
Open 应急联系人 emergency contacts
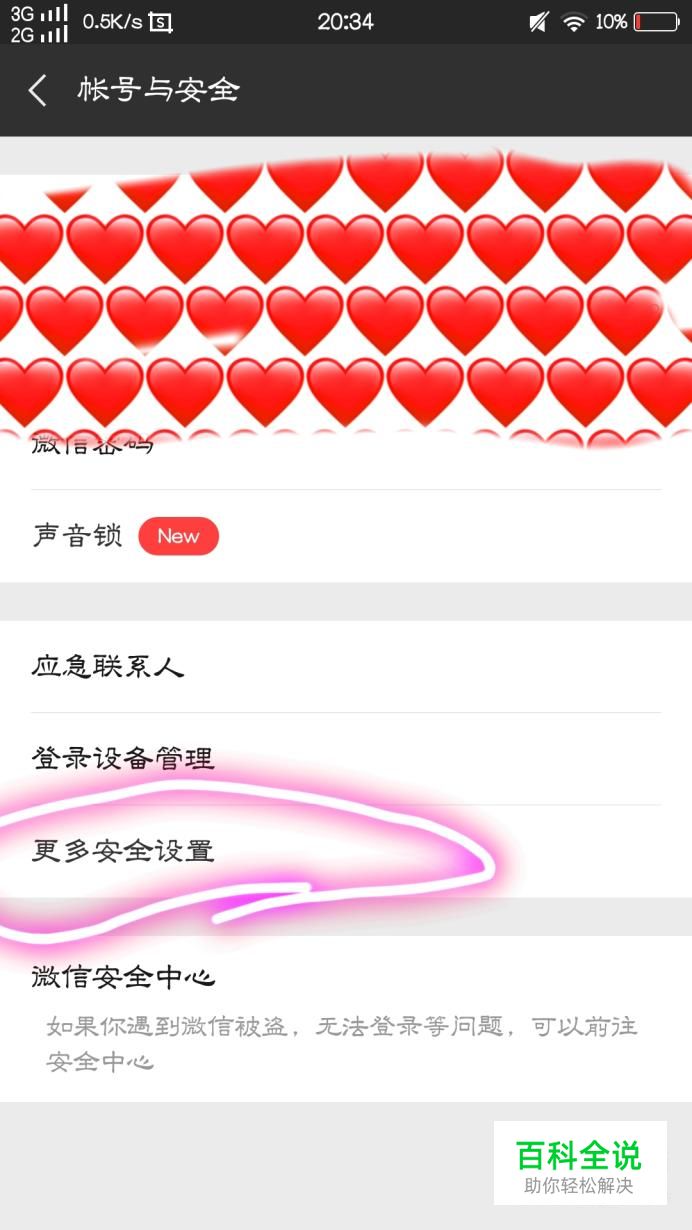pyautogui.click(x=346, y=666)
